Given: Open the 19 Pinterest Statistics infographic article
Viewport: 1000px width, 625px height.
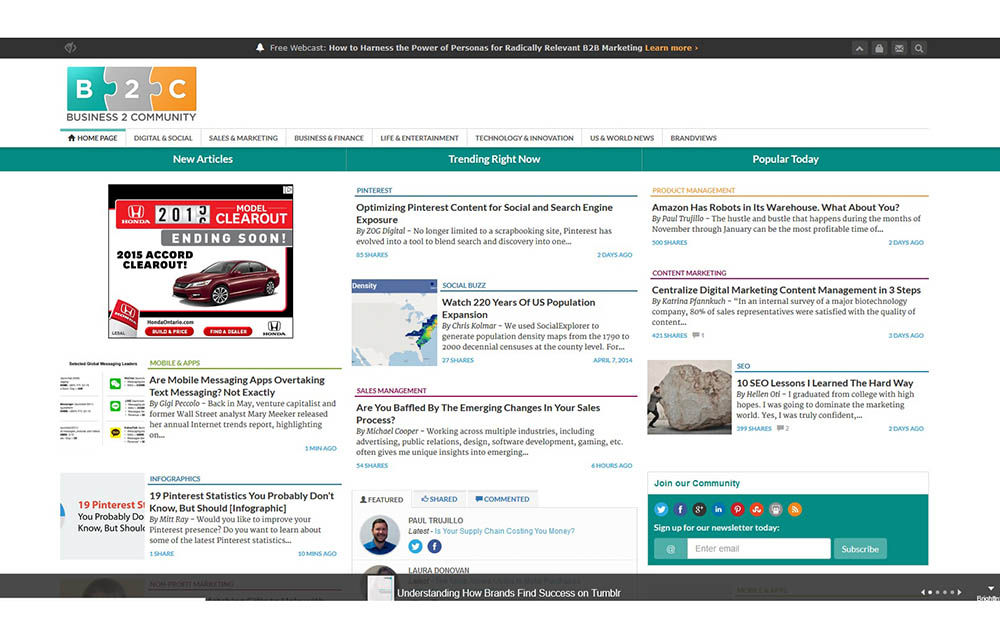Looking at the screenshot, I should click(242, 502).
